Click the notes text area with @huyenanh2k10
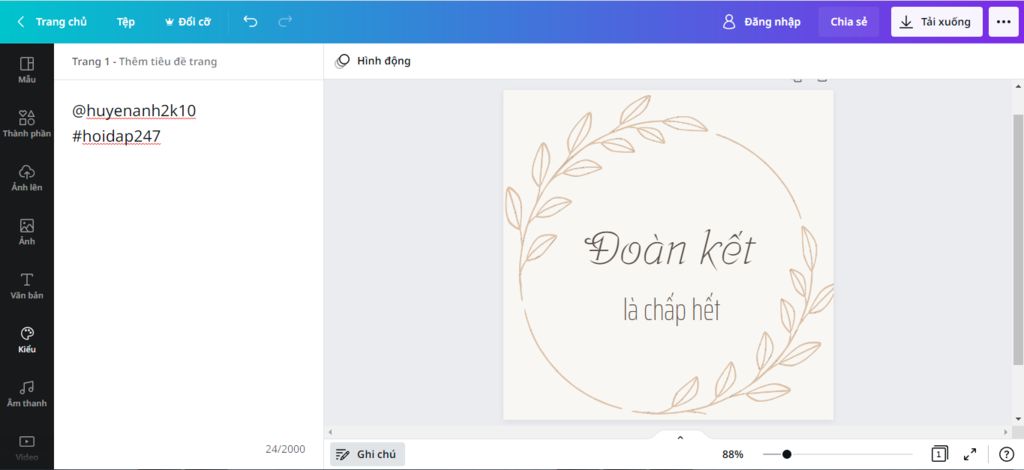 (134, 111)
